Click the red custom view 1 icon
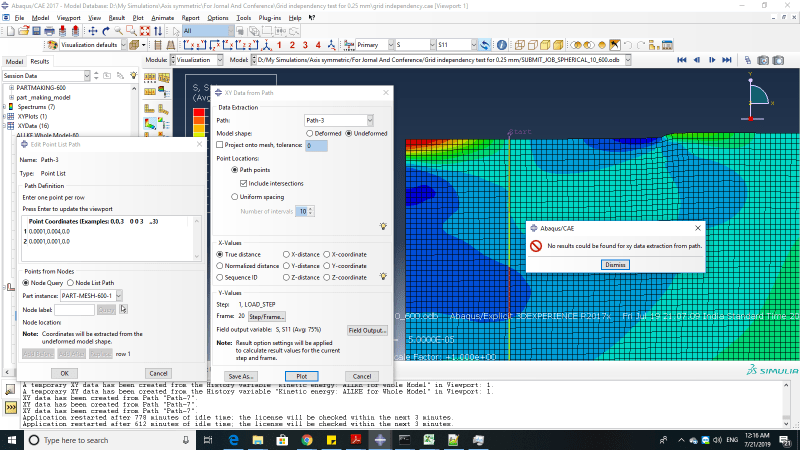Image resolution: width=800 pixels, height=450 pixels. tap(279, 45)
